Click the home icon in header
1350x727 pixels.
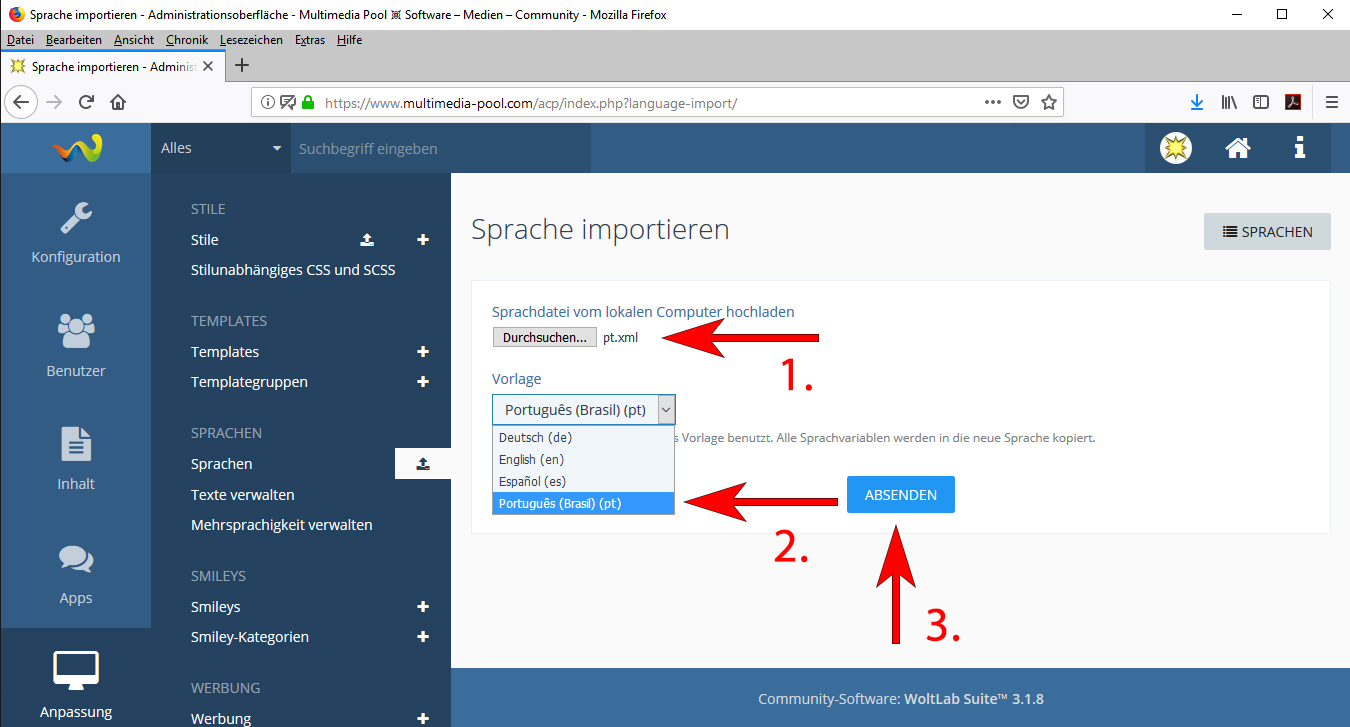click(1238, 148)
